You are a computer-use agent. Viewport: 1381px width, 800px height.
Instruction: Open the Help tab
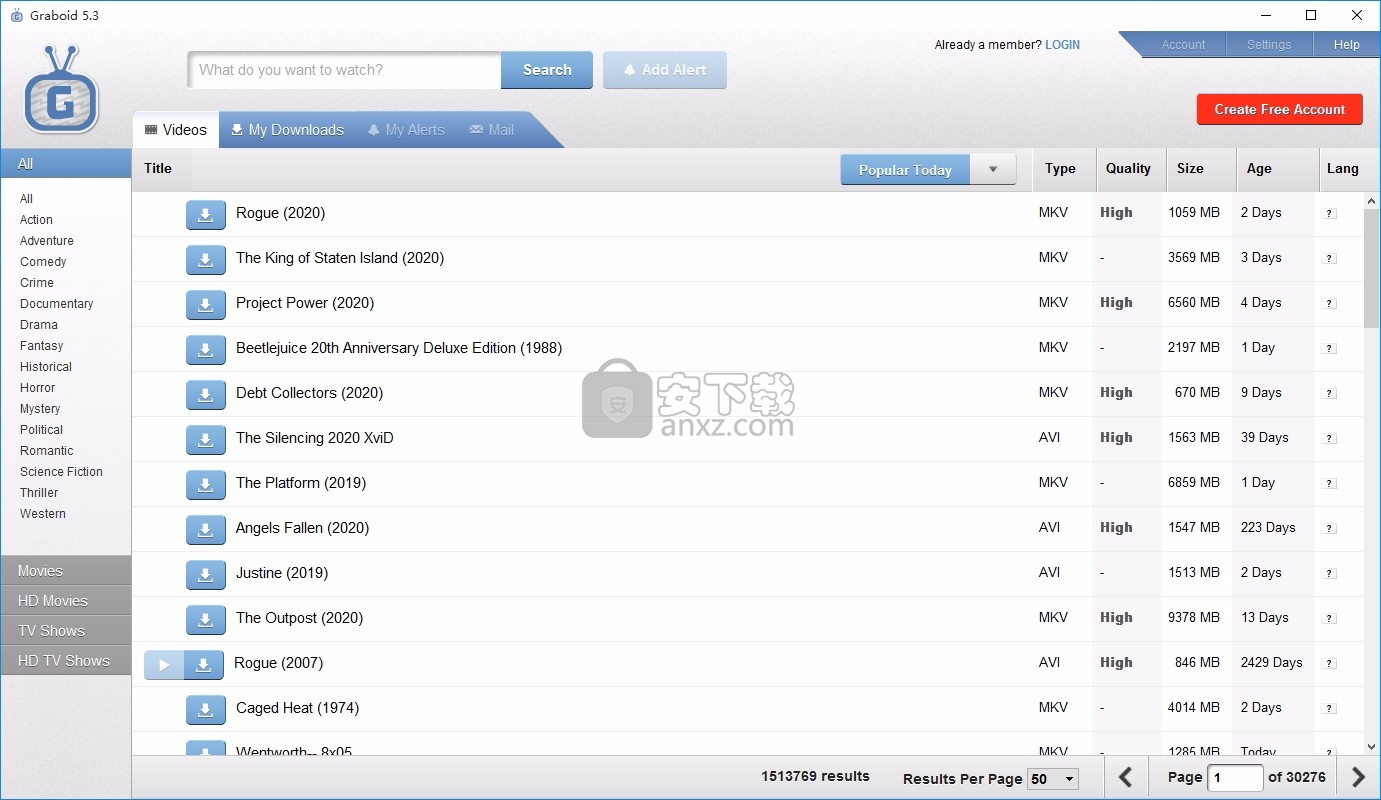coord(1347,44)
